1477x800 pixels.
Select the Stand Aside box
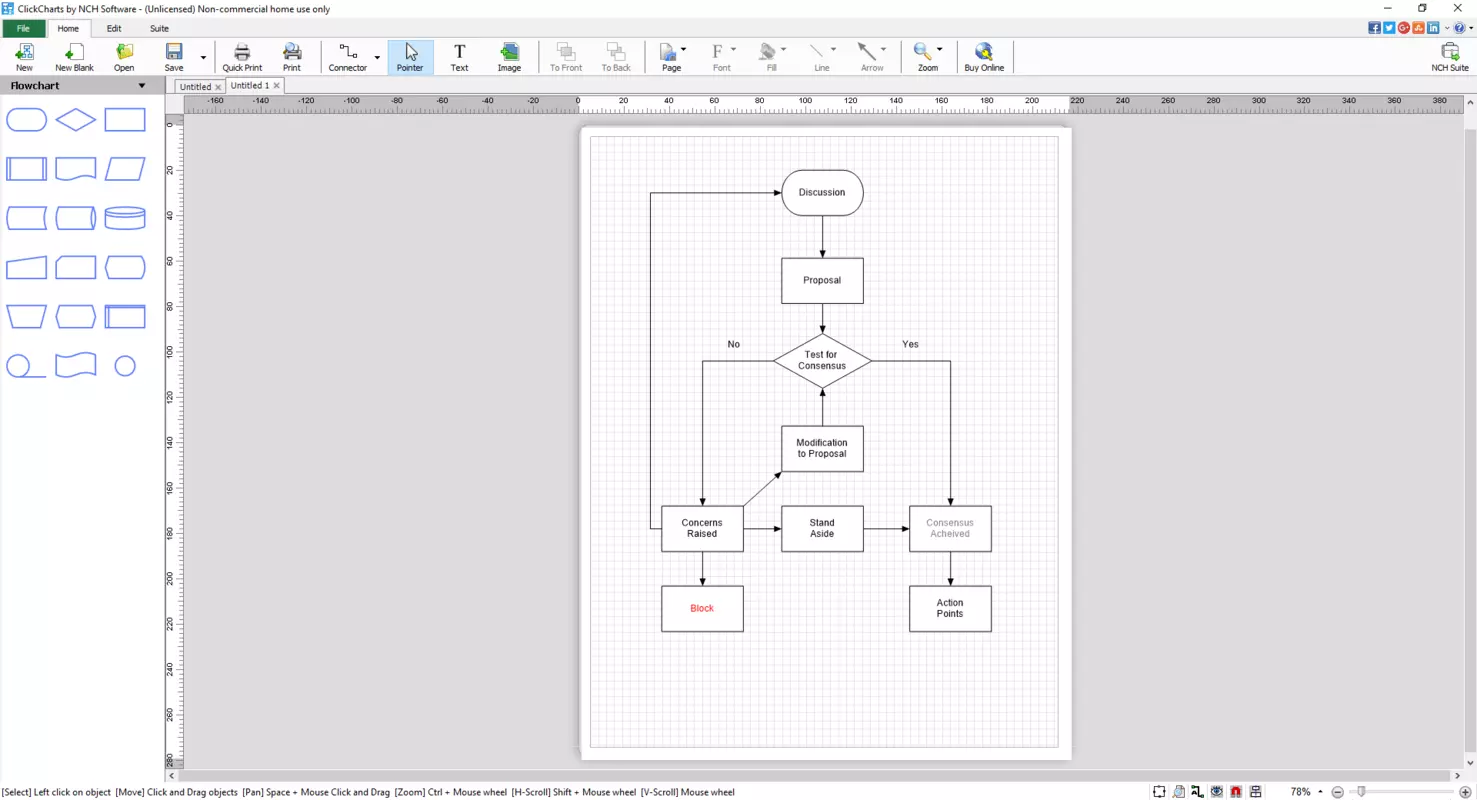click(822, 528)
